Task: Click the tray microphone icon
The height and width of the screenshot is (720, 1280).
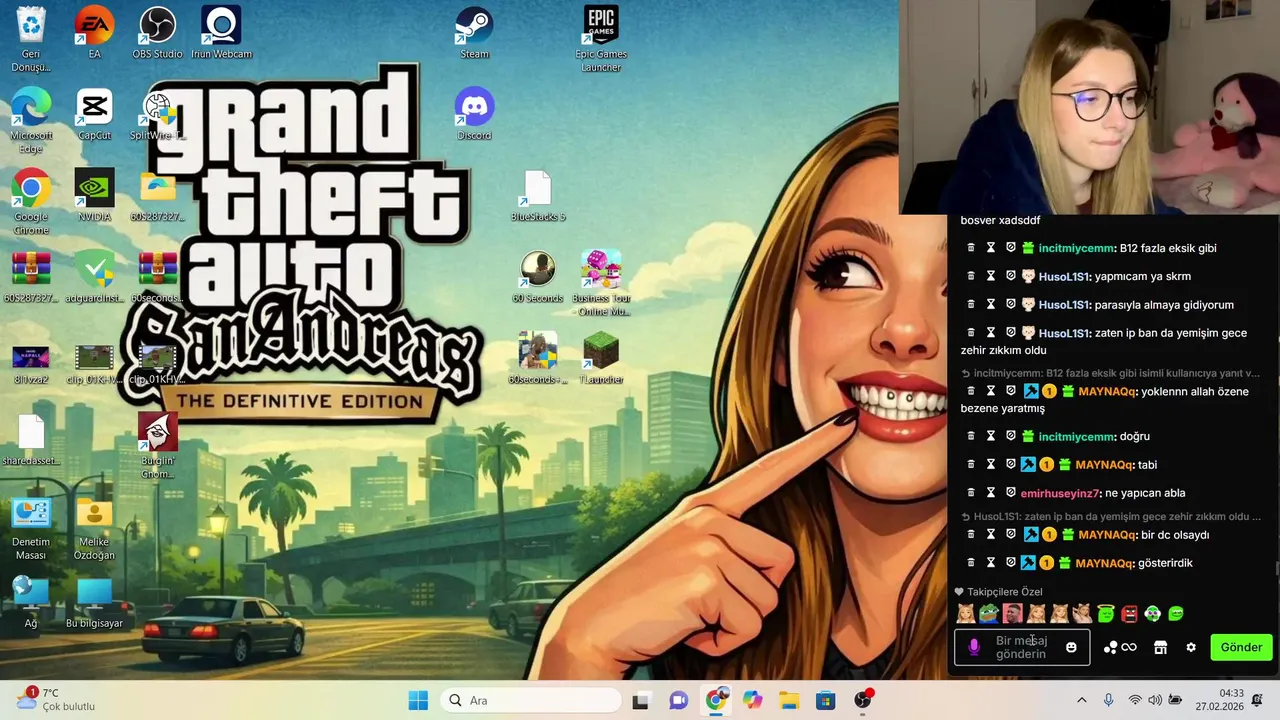Action: tap(1108, 701)
